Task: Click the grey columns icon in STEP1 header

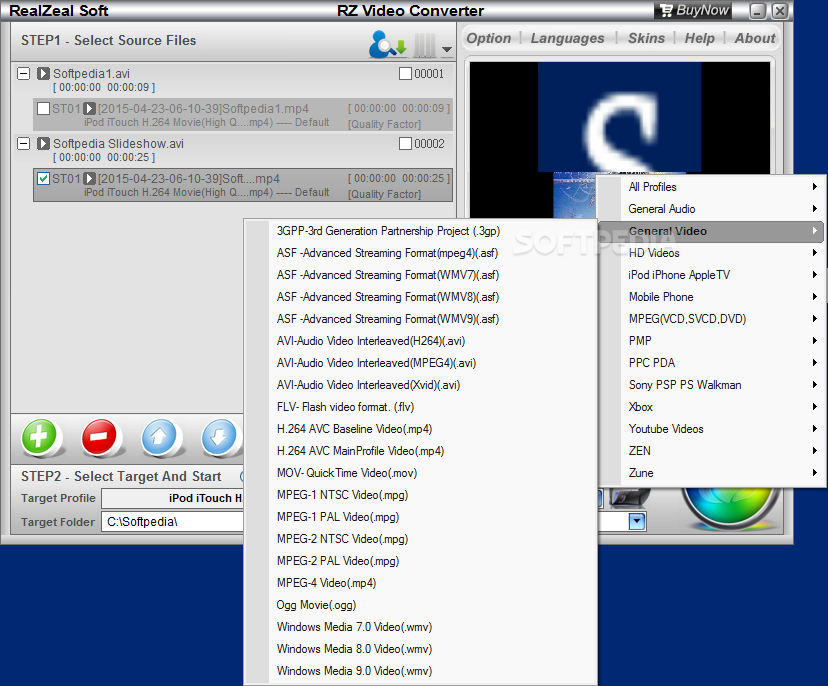Action: coord(425,45)
